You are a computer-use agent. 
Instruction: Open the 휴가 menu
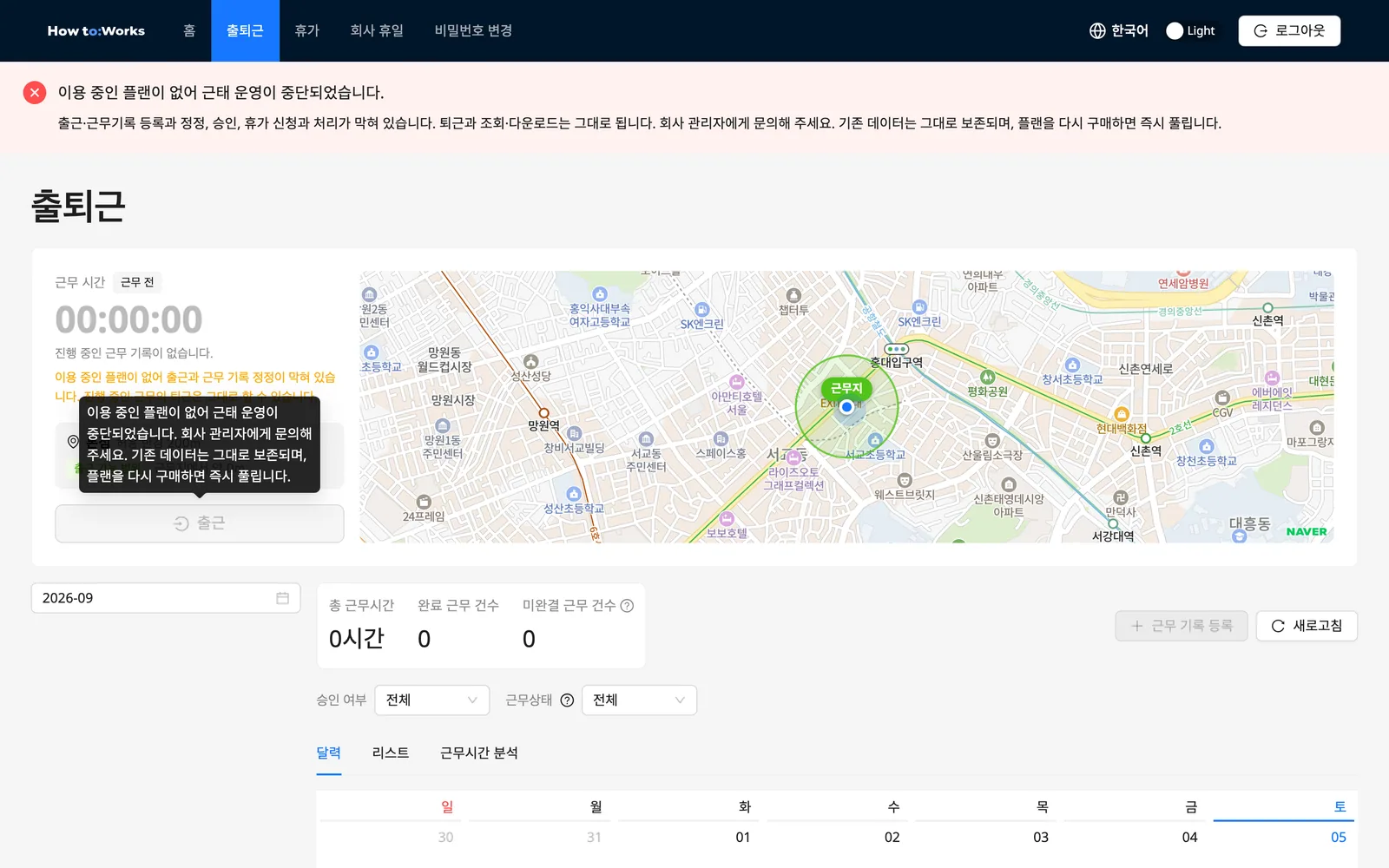[306, 30]
